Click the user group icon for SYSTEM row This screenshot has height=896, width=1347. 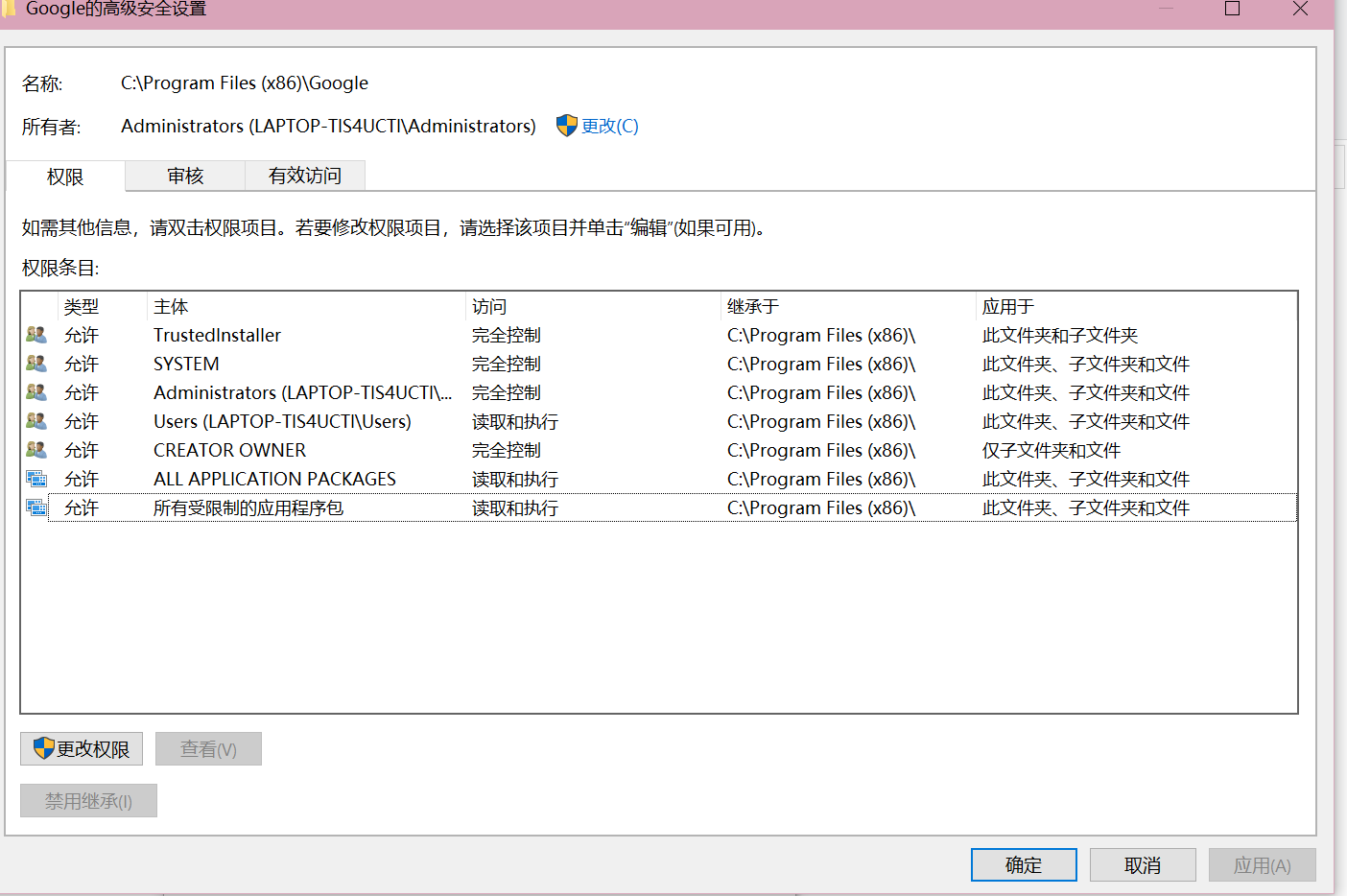36,364
